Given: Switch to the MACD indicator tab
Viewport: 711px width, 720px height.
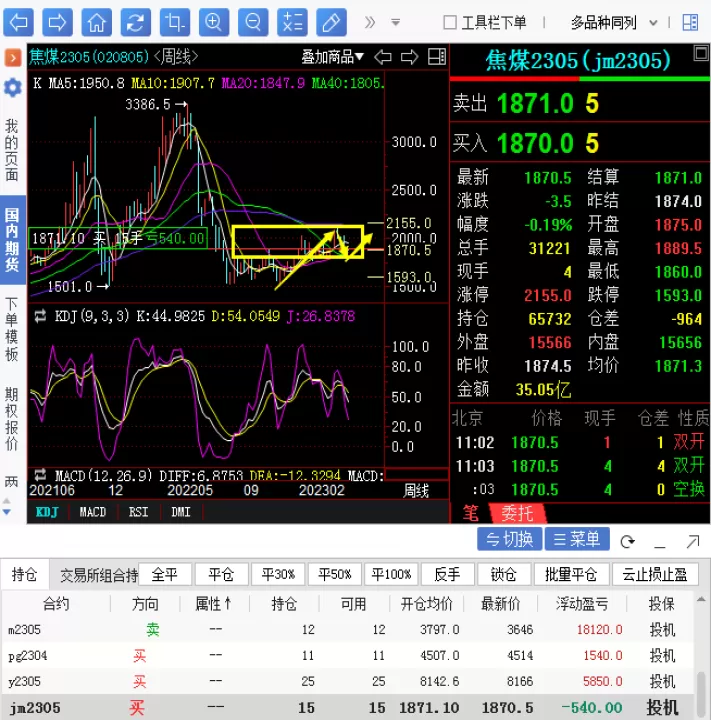Looking at the screenshot, I should point(93,512).
